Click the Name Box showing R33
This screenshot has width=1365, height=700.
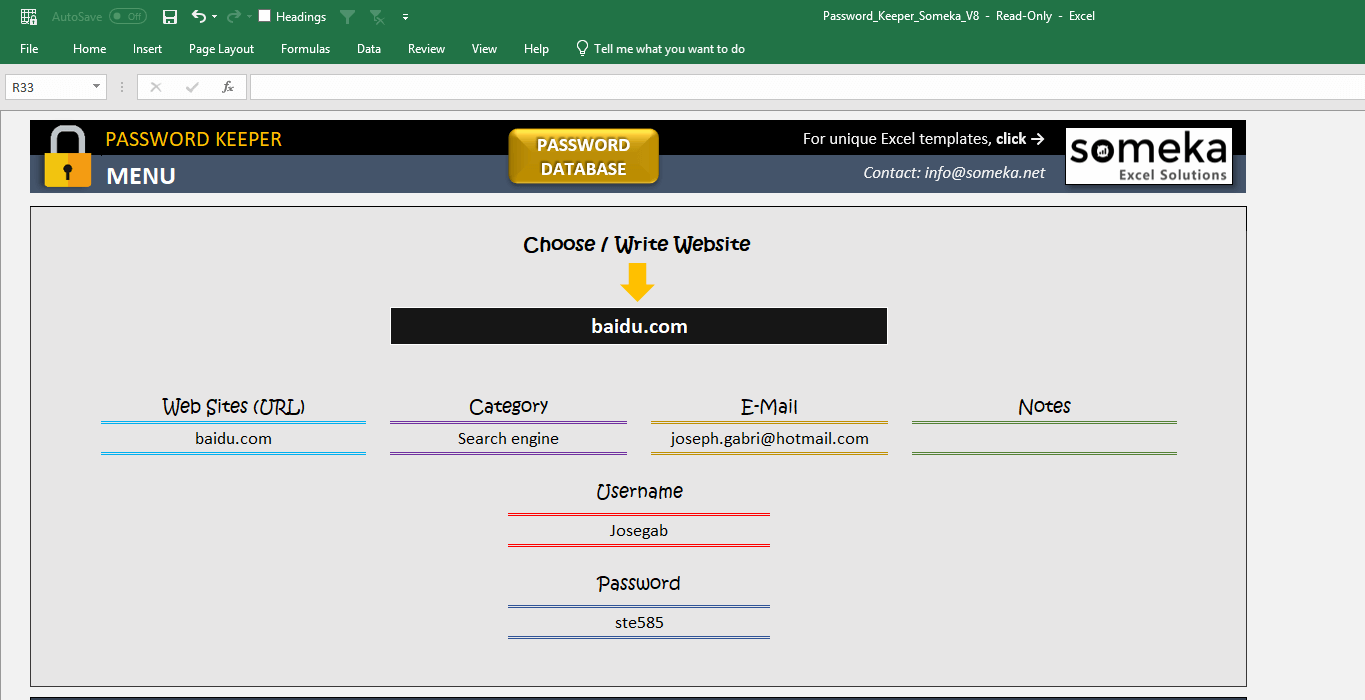pos(47,87)
